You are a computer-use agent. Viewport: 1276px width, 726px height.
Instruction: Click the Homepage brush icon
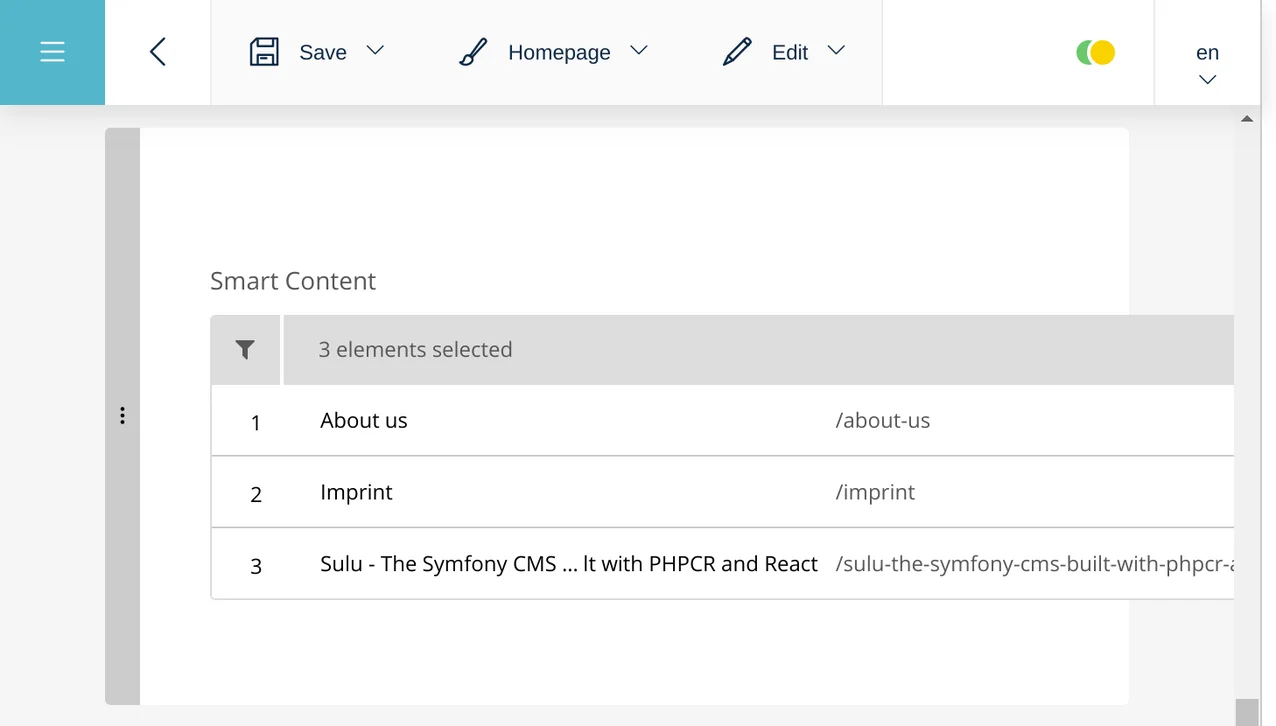click(x=471, y=51)
